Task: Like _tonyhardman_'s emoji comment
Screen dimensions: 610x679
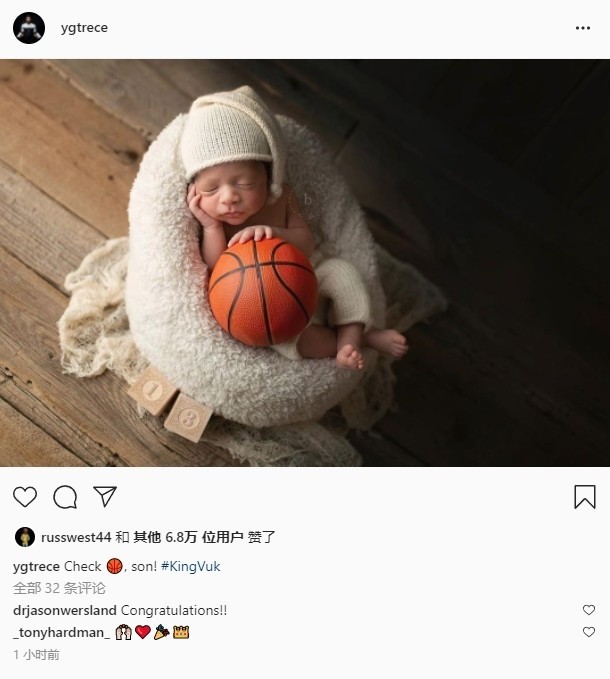Action: 589,632
